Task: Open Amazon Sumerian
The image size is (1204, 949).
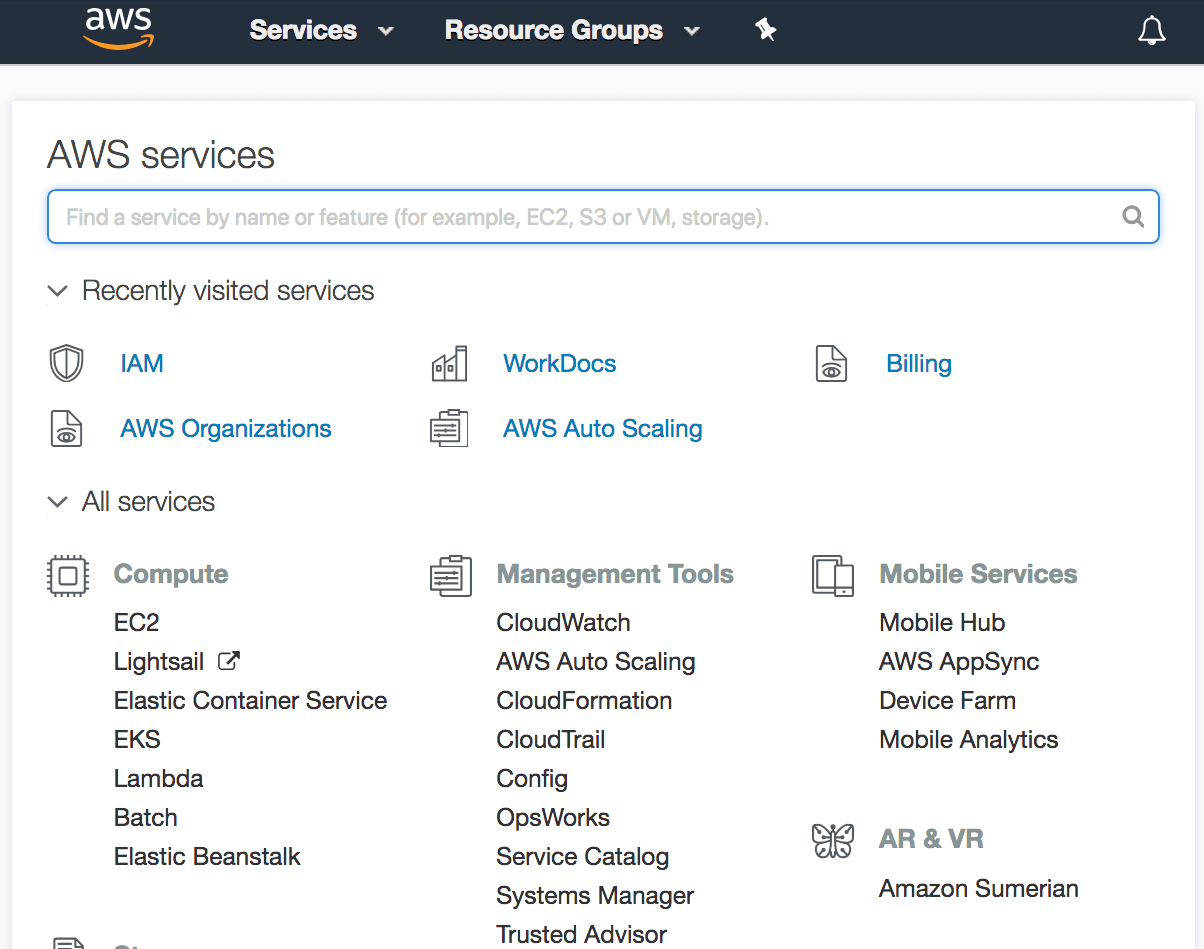Action: [x=979, y=889]
